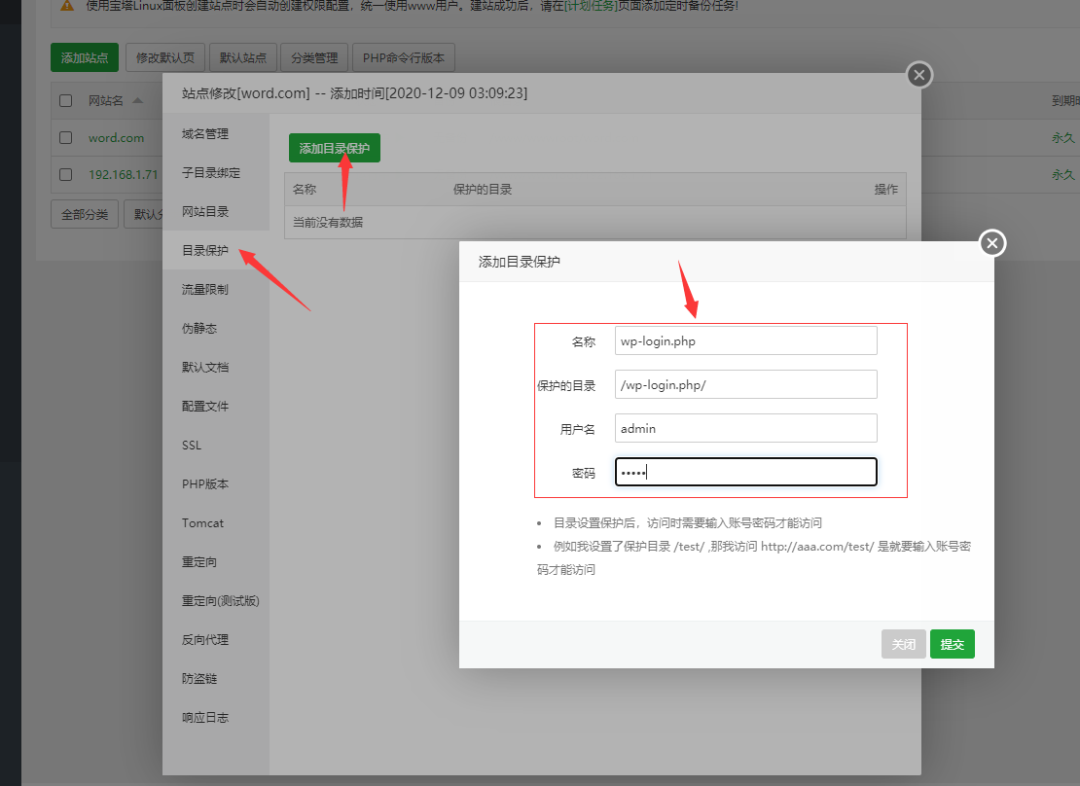The image size is (1080, 786).
Task: Switch to the 域名管理 tab
Action: pyautogui.click(x=205, y=134)
